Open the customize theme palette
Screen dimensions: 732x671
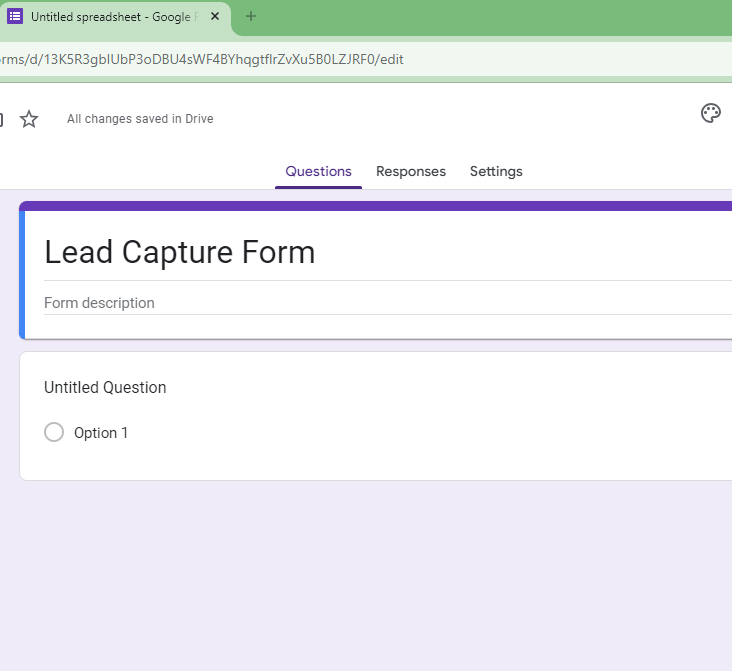(711, 113)
